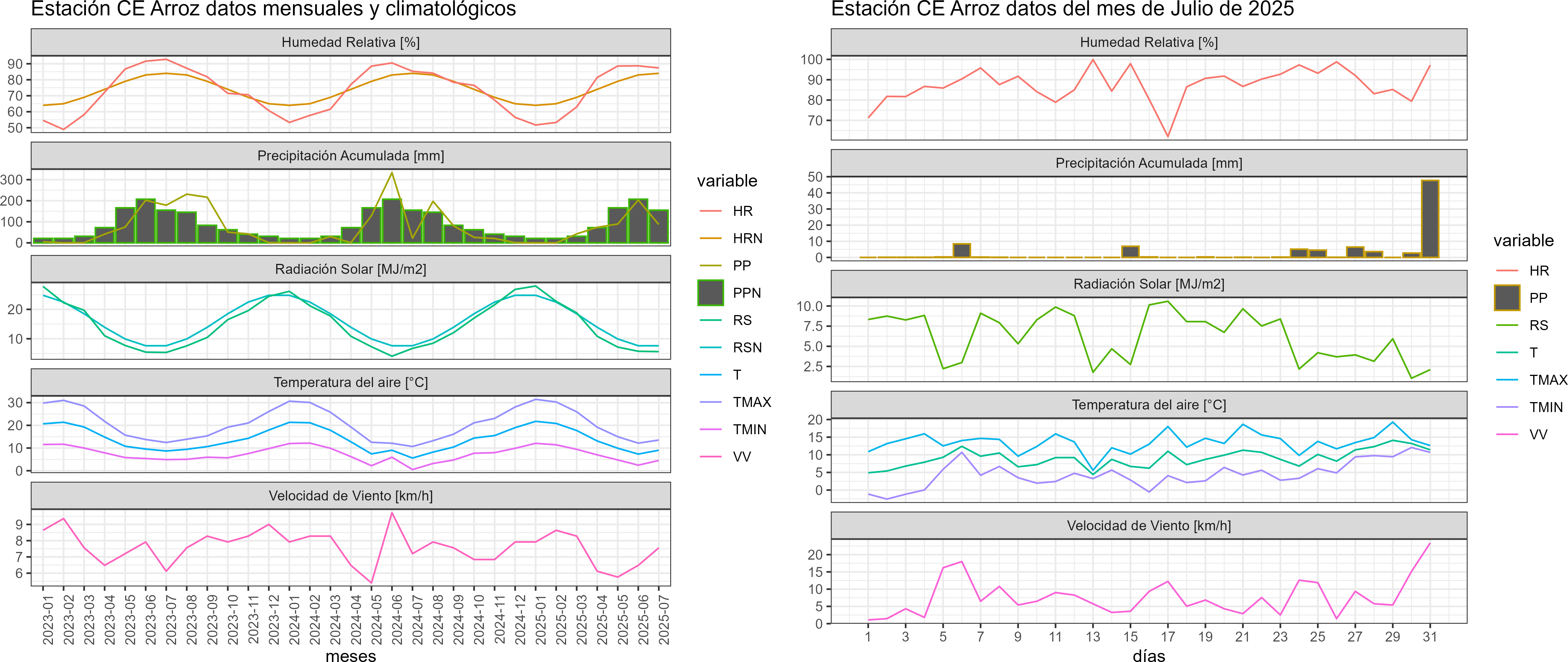Click the 10.0 y-axis label on July radiation
Image resolution: width=1568 pixels, height=662 pixels.
(x=810, y=306)
